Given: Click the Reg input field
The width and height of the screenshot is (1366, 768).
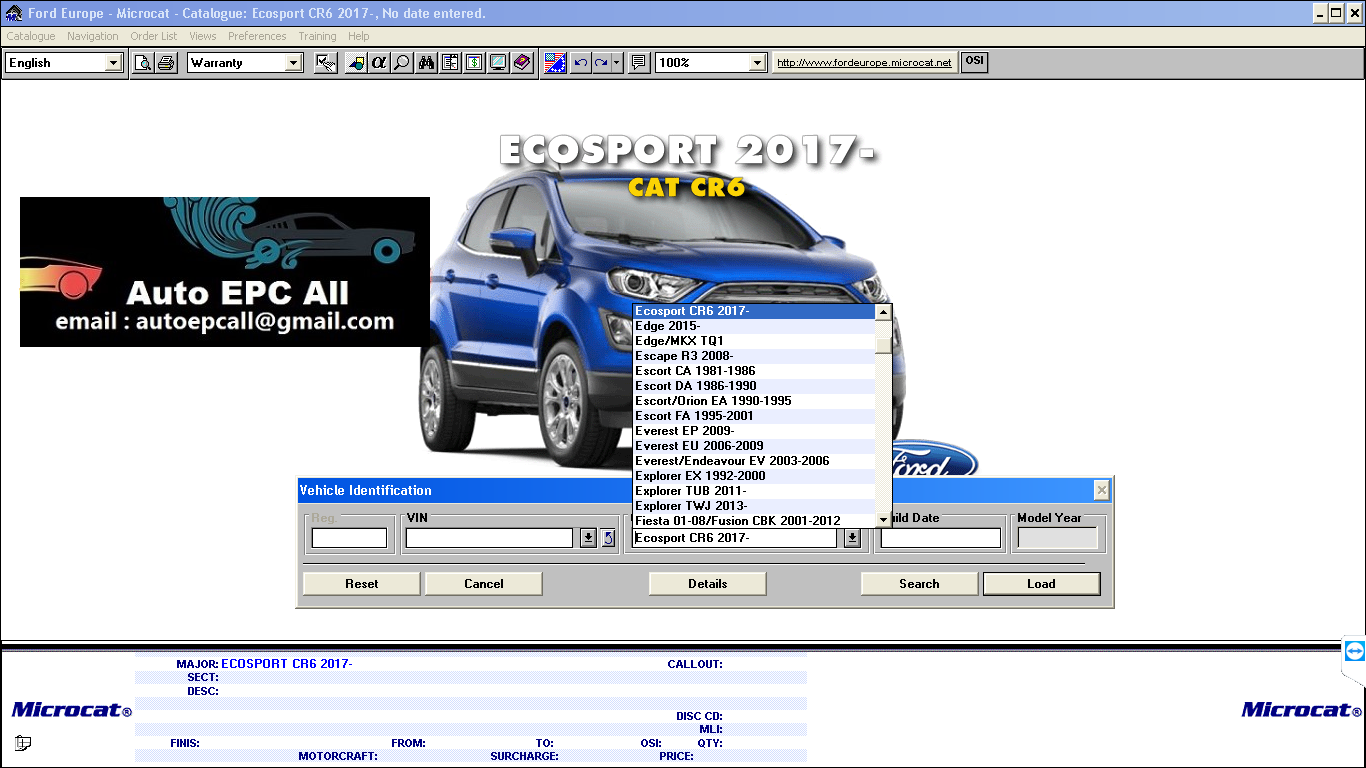Looking at the screenshot, I should coord(349,538).
